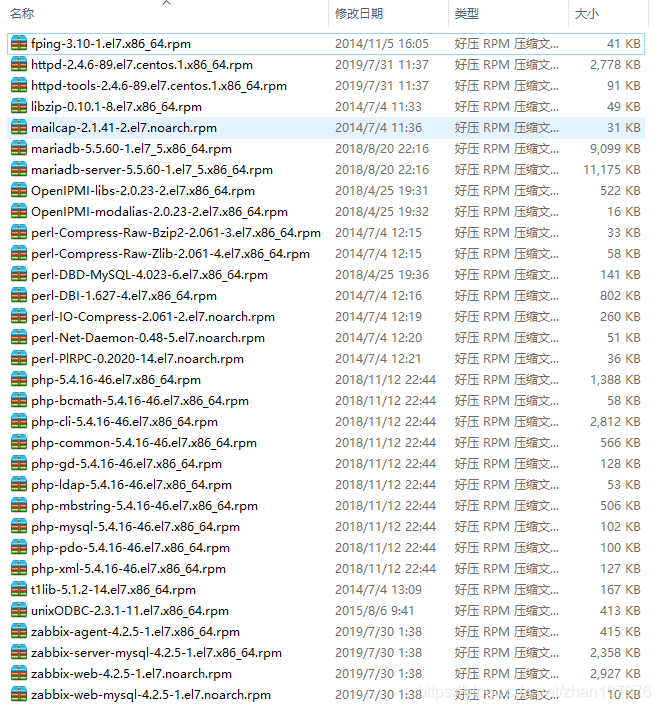The image size is (661, 710).
Task: Click the 128 KB size of php-gd
Action: (620, 464)
